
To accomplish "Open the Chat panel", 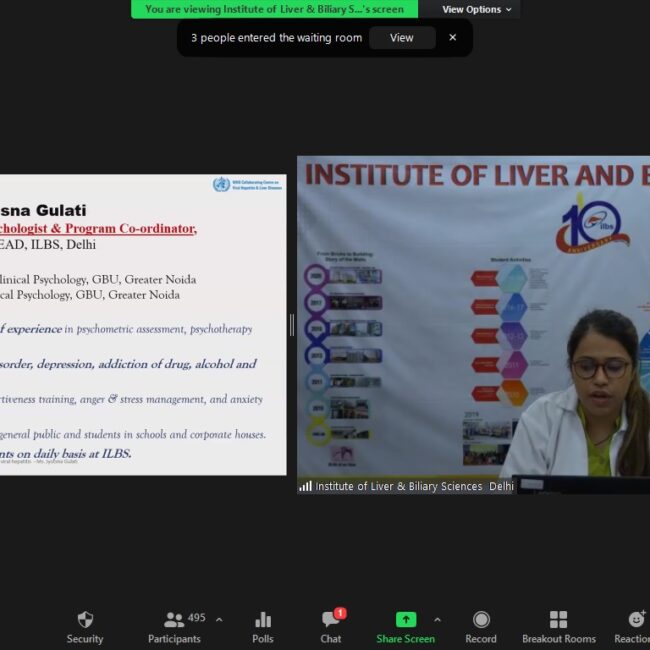I will point(330,627).
